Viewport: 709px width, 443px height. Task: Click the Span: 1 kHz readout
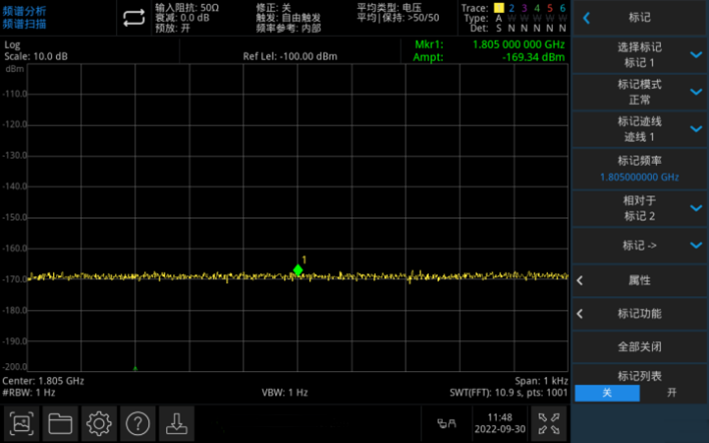(541, 381)
